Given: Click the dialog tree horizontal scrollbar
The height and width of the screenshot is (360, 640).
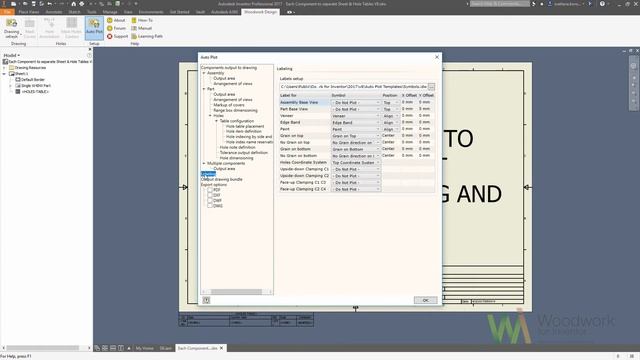Looking at the screenshot, I should point(237,291).
